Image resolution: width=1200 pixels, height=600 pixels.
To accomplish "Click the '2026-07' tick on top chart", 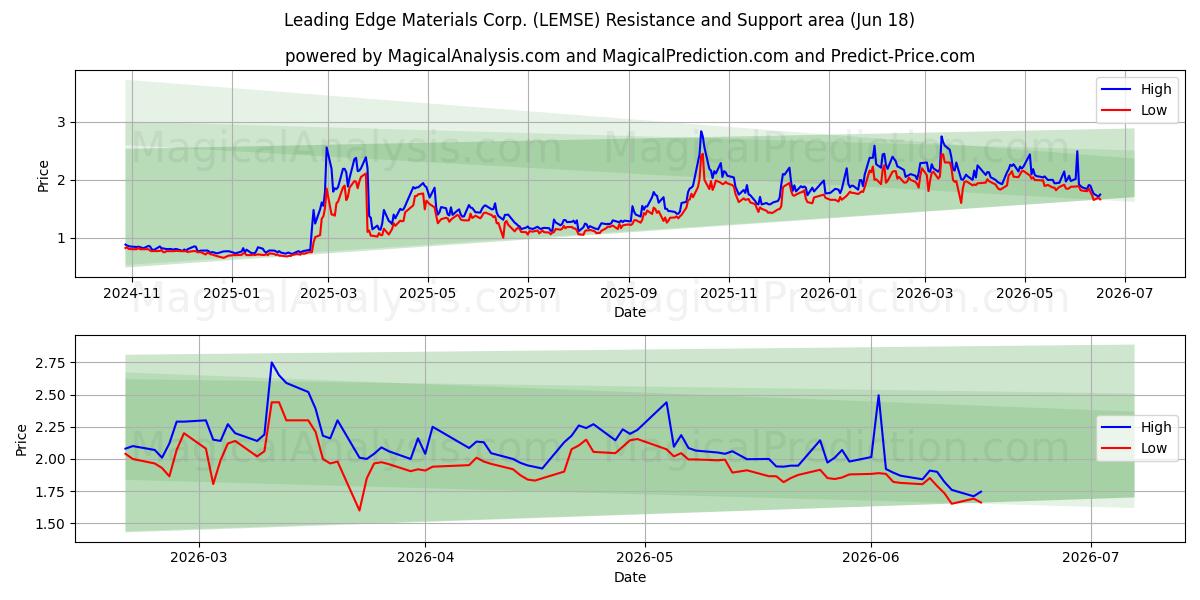I will tap(1124, 293).
